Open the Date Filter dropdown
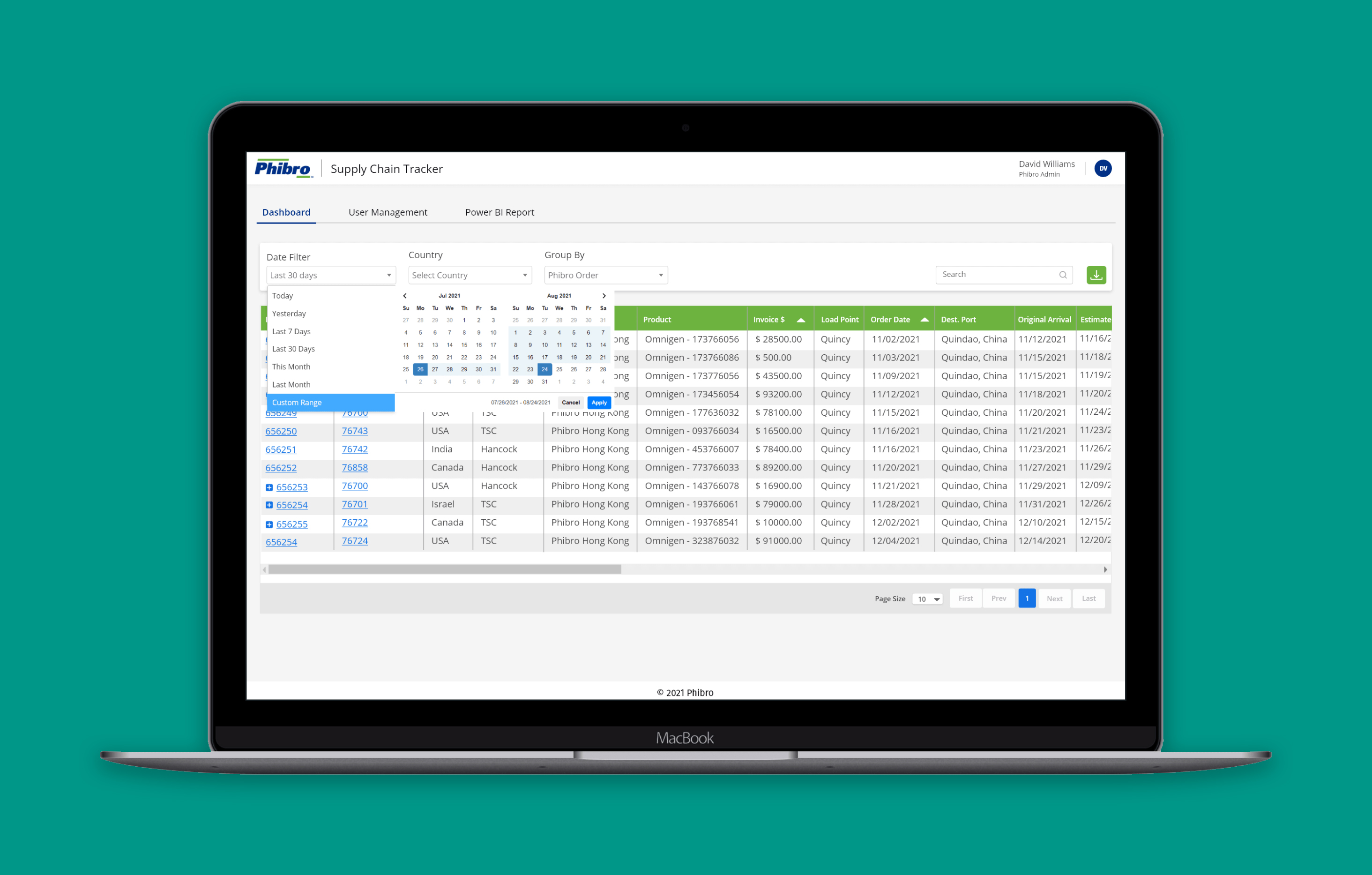The height and width of the screenshot is (875, 1372). [x=330, y=275]
